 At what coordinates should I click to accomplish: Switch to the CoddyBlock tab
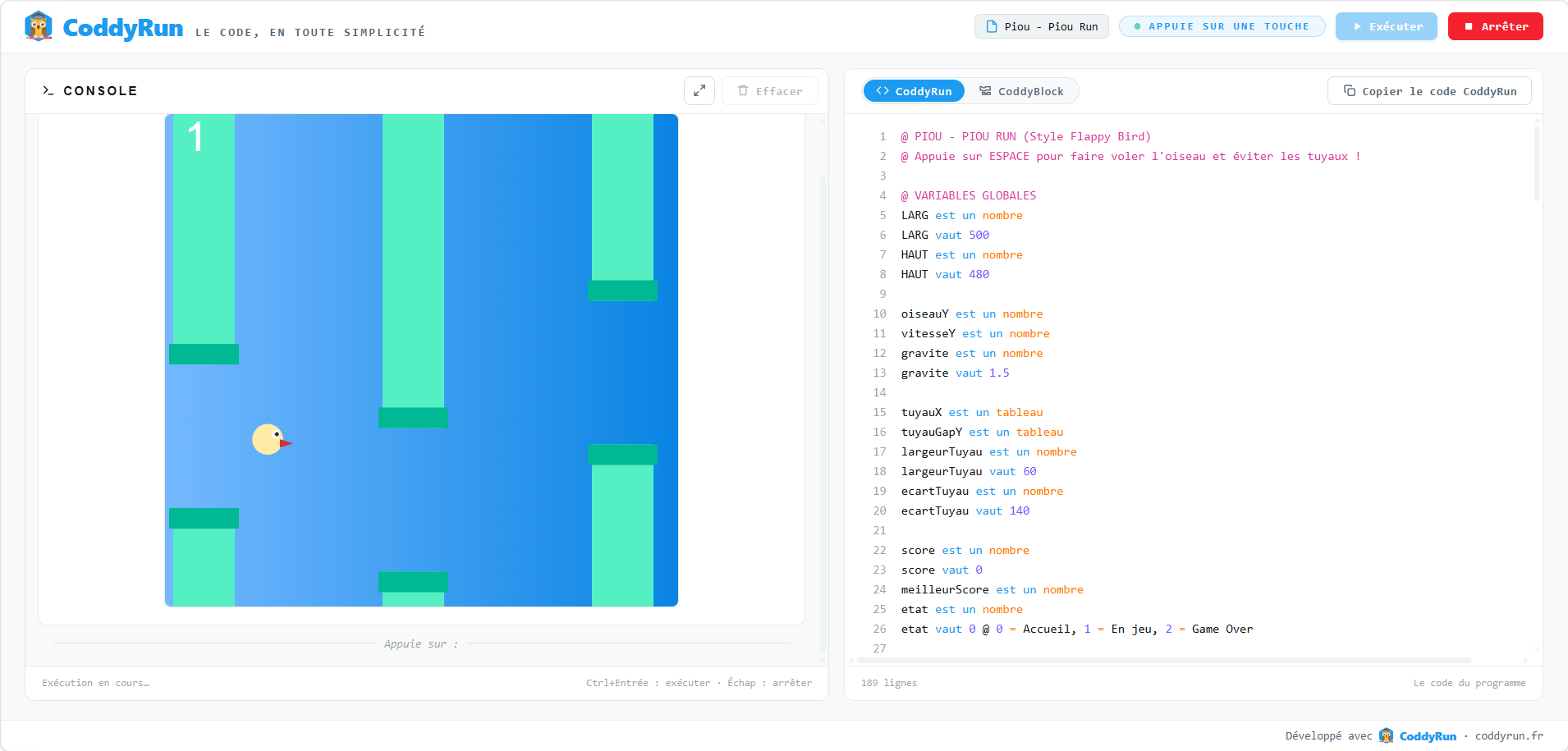tap(1021, 91)
